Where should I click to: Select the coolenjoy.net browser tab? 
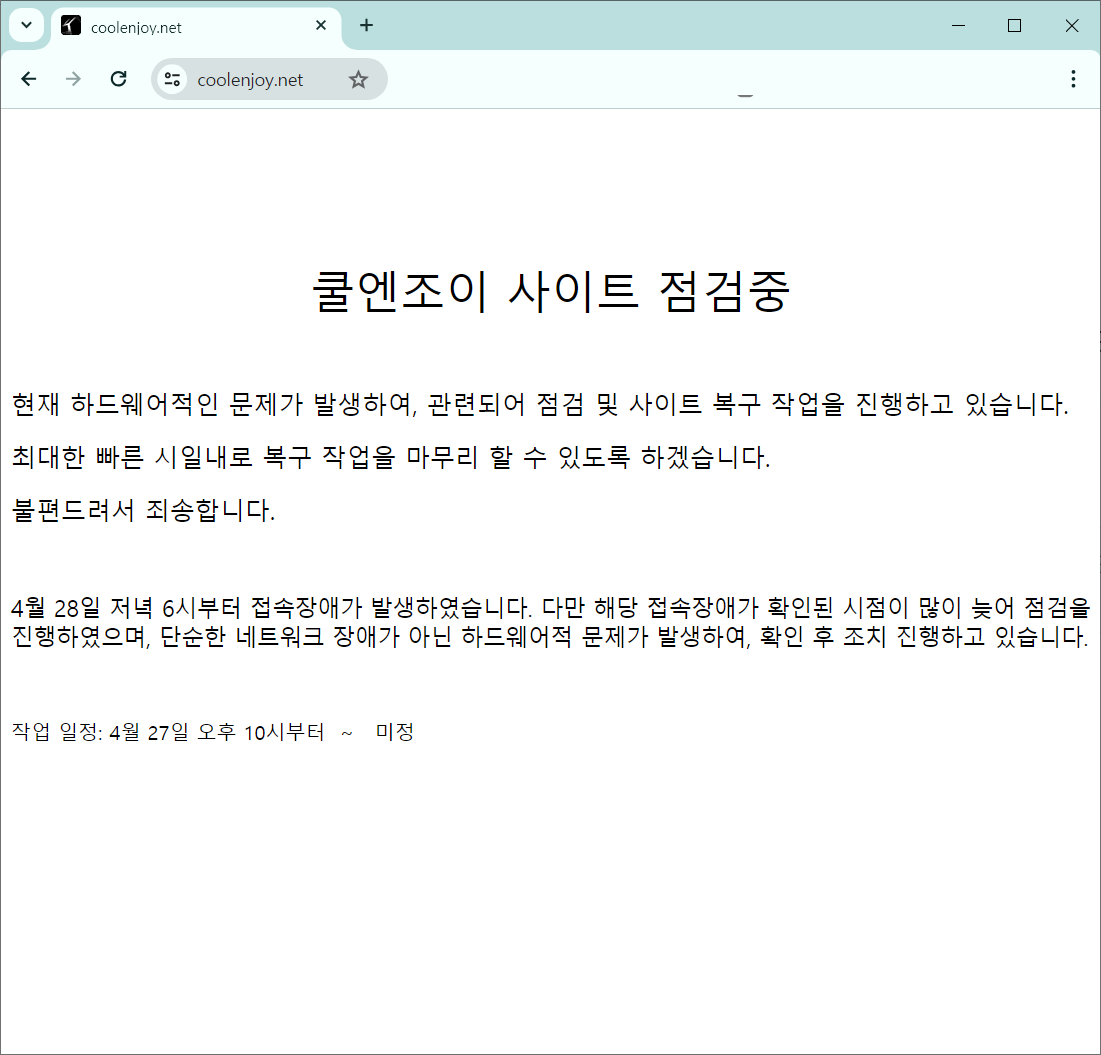[x=196, y=27]
